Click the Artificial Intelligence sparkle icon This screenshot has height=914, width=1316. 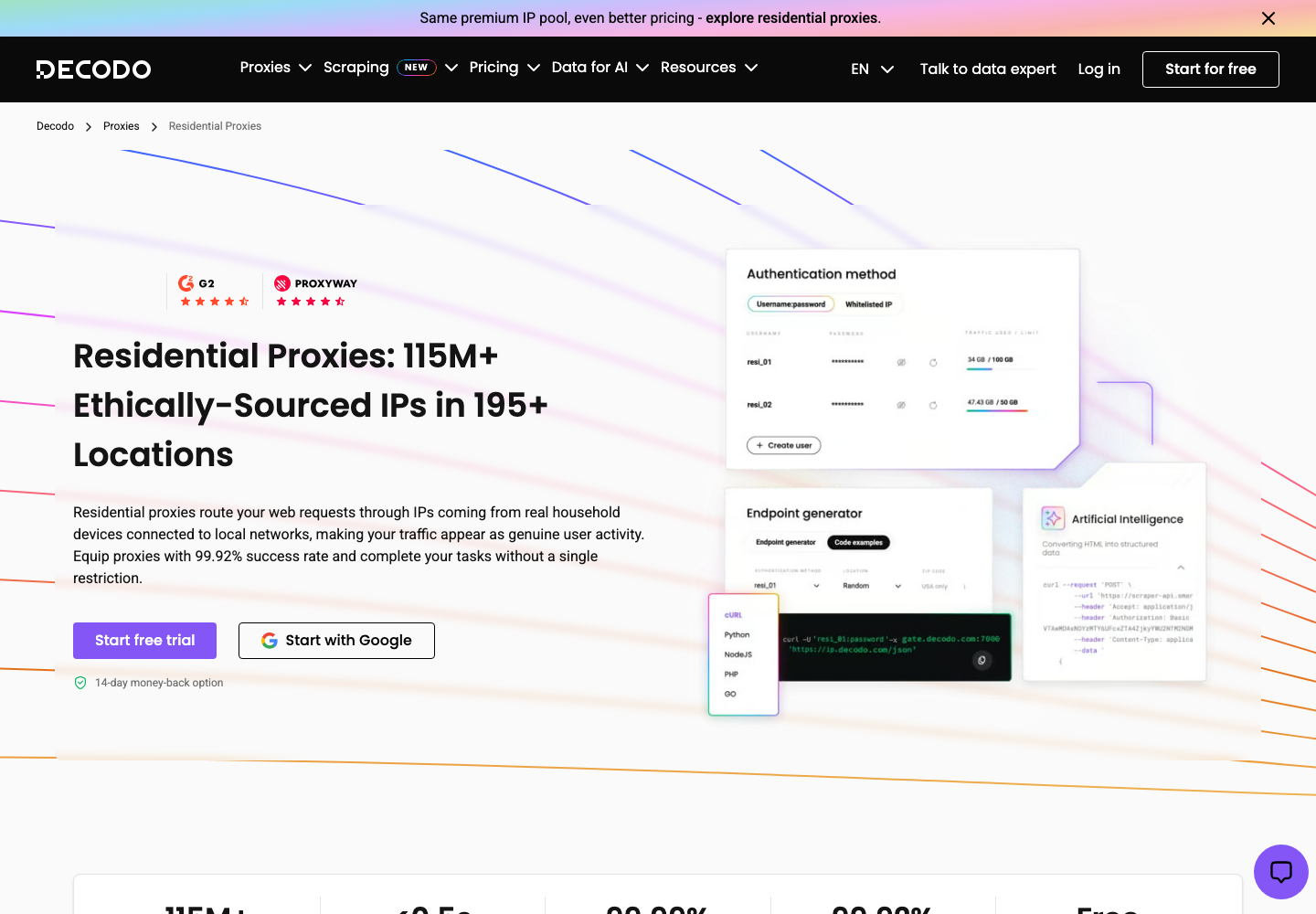click(1053, 518)
